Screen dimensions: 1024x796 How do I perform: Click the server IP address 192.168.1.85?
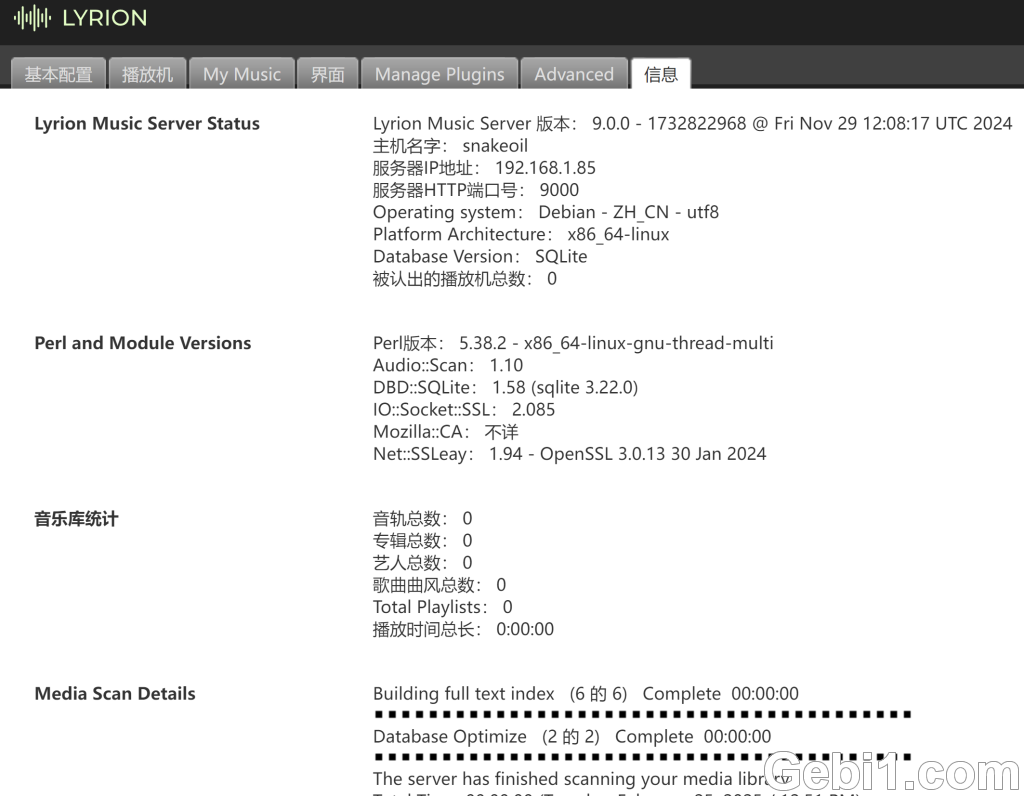545,168
